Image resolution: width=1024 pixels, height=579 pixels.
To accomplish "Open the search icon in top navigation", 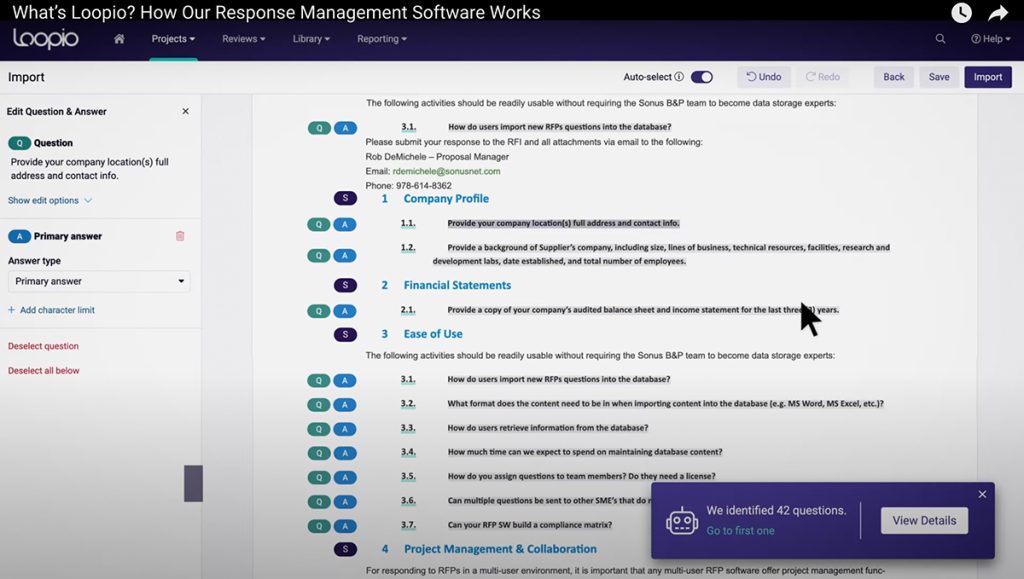I will tap(941, 38).
